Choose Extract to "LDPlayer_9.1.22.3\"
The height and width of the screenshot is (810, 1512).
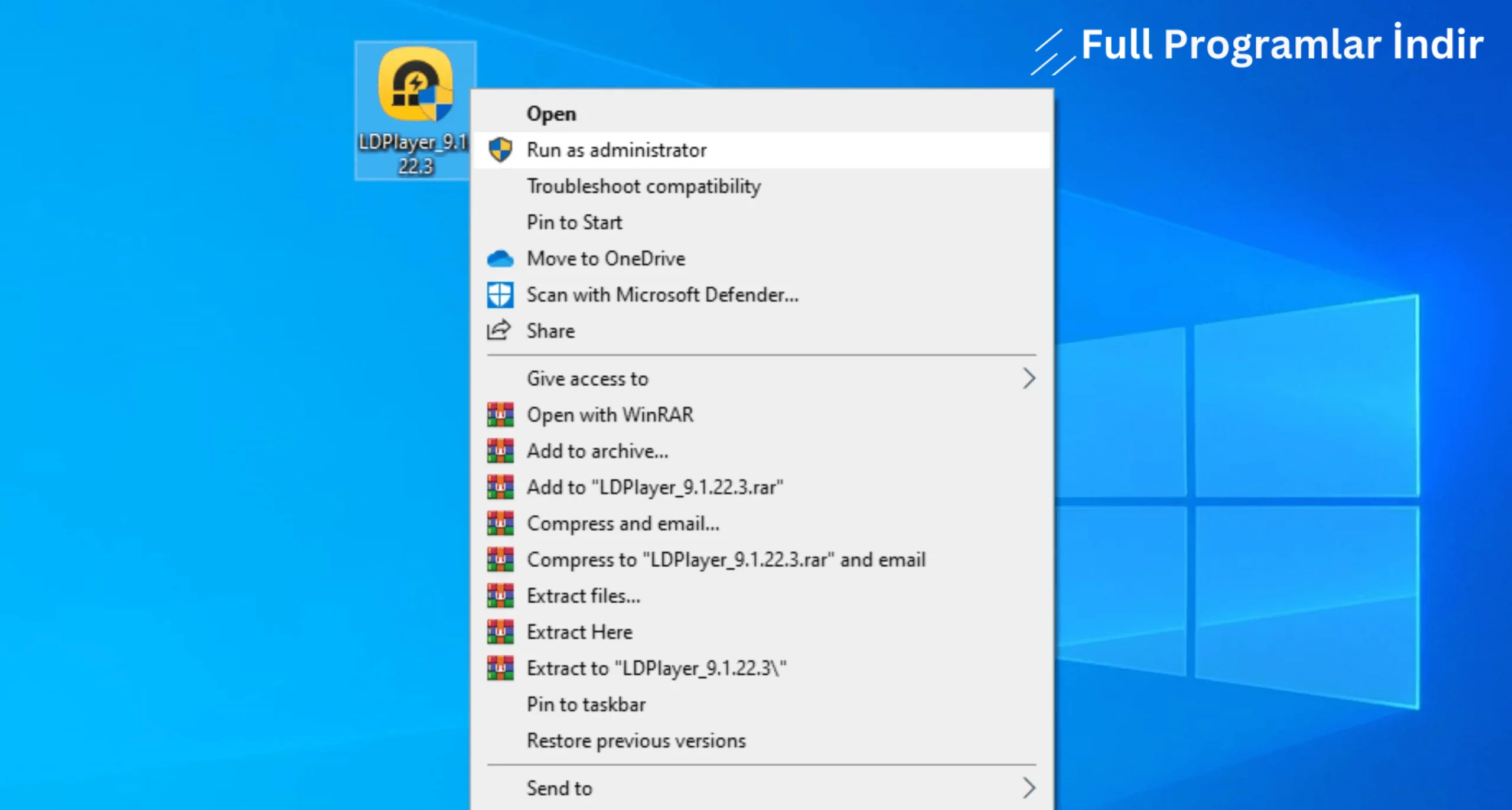pyautogui.click(x=762, y=668)
